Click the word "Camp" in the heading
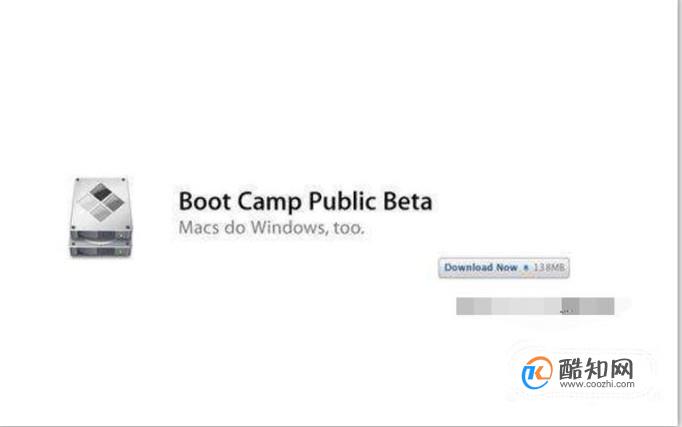 [x=270, y=202]
